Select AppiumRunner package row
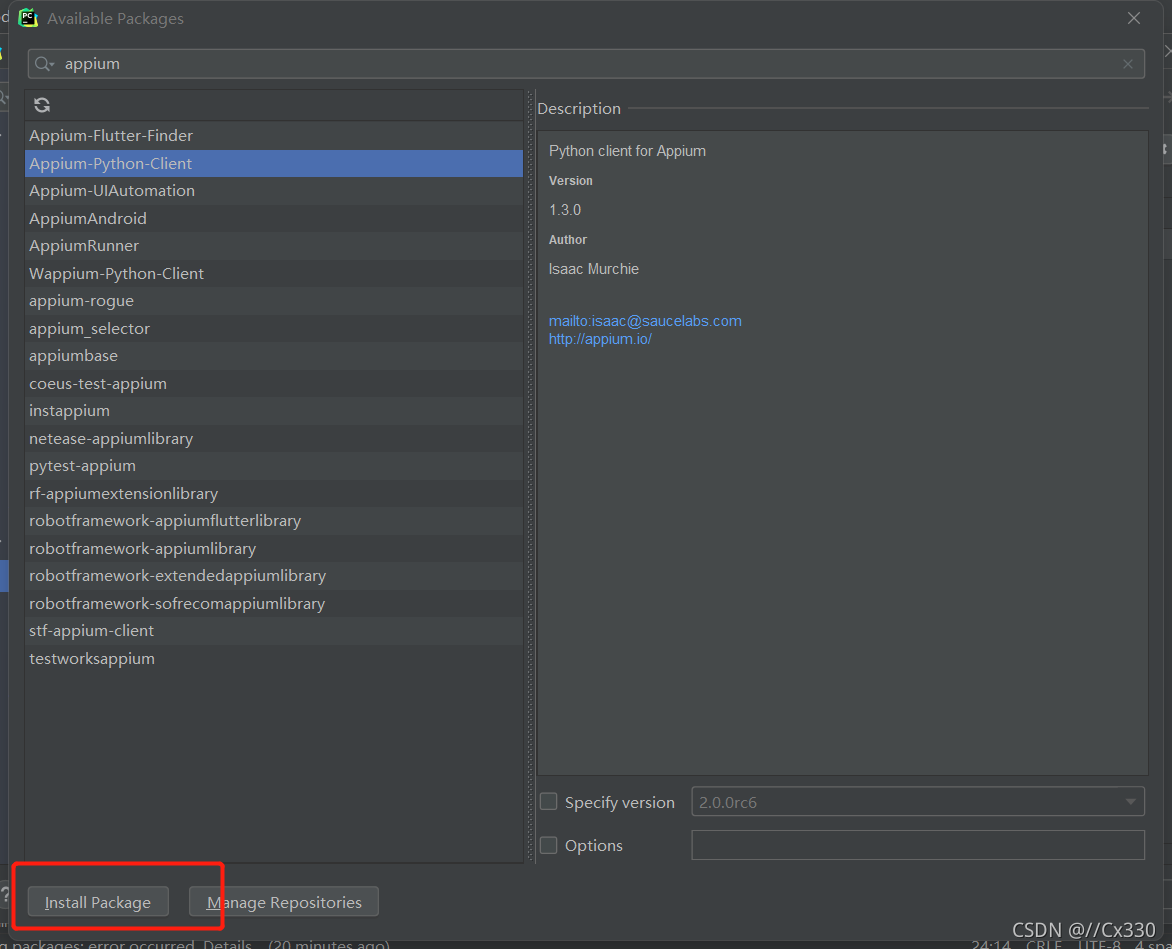Screen dimensions: 1172x949 click(x=274, y=246)
